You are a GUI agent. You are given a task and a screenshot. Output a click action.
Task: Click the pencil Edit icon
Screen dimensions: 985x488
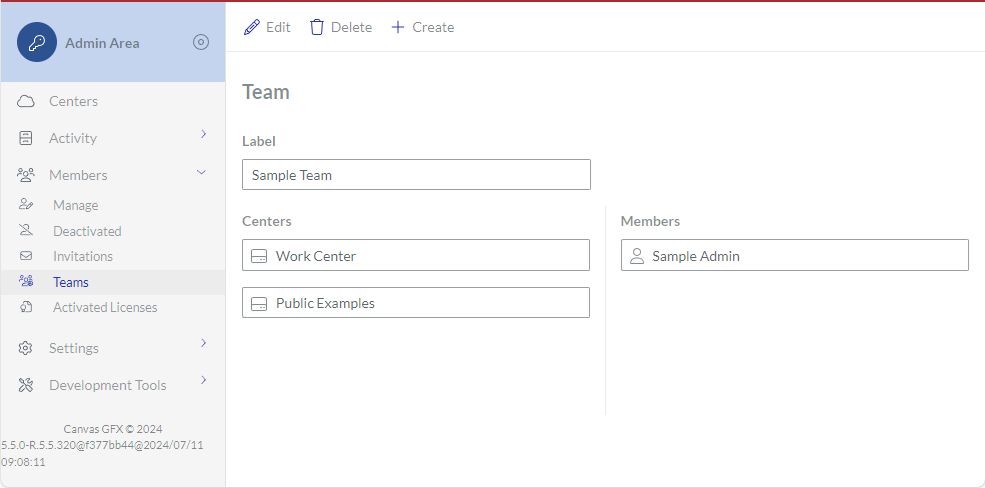click(x=251, y=27)
